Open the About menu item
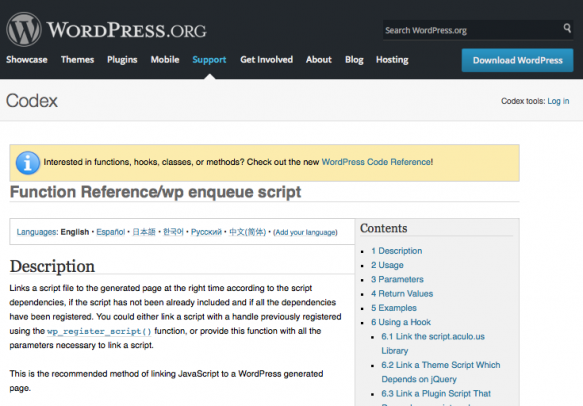Viewport: 583px width, 406px height. [319, 59]
